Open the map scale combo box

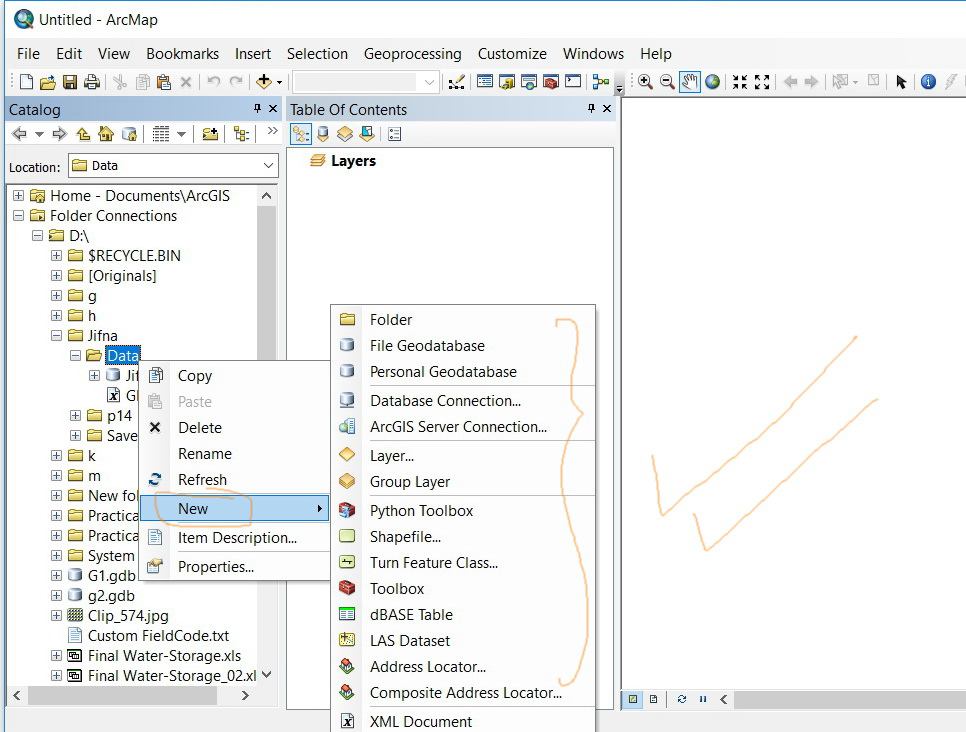[365, 82]
